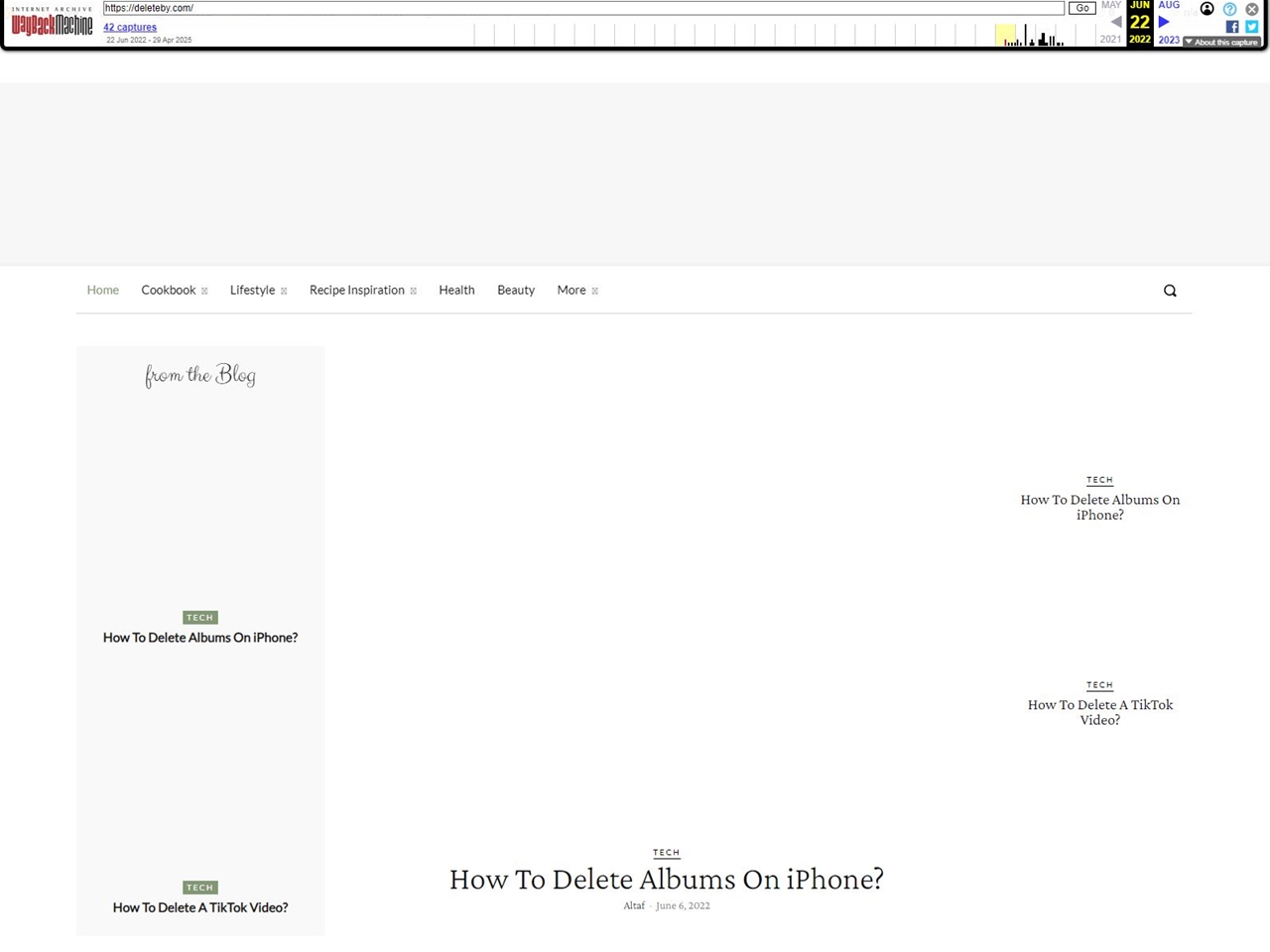
Task: Click into the Wayback URL input field
Action: click(583, 8)
